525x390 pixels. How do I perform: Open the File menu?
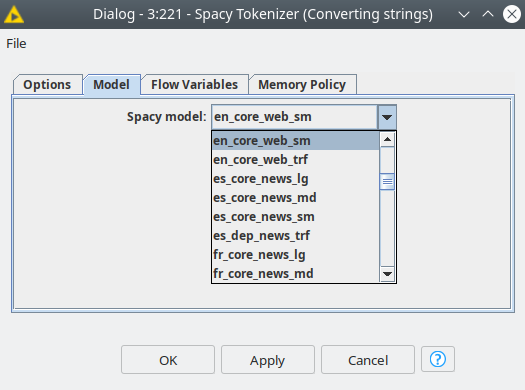click(x=16, y=44)
